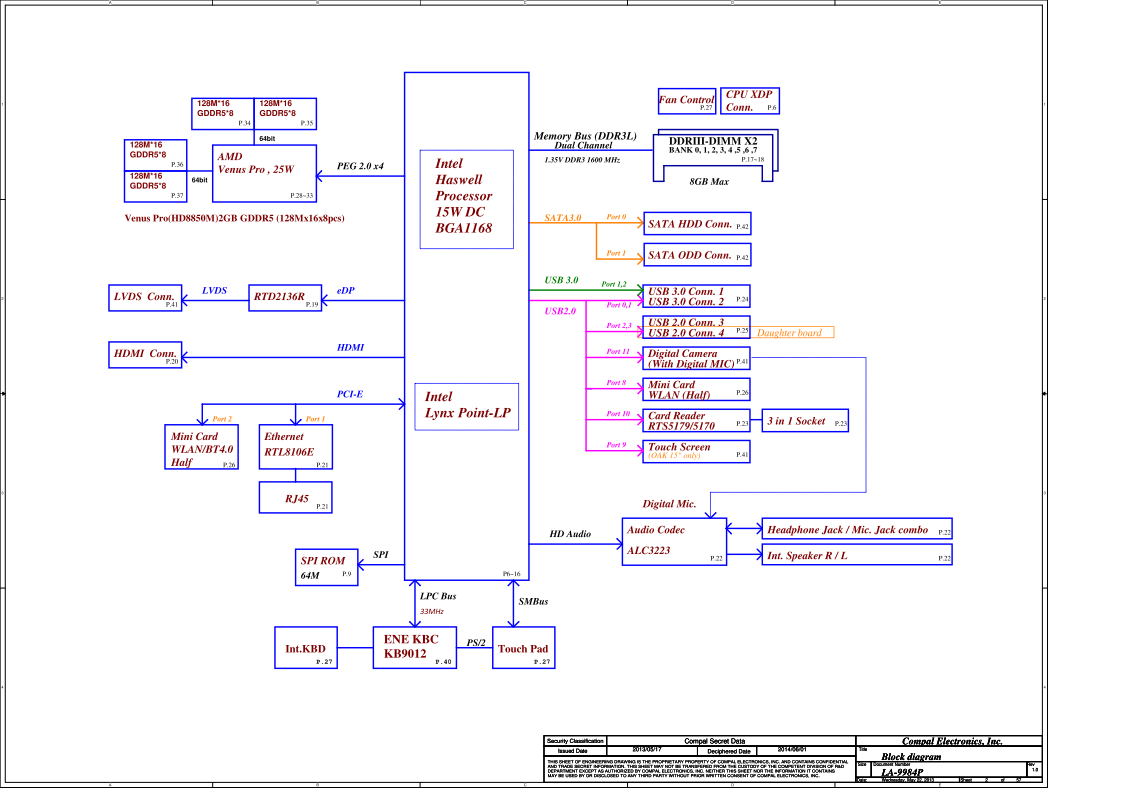1123x793 pixels.
Task: Select the SATA ODD Conn. block
Action: 696,256
